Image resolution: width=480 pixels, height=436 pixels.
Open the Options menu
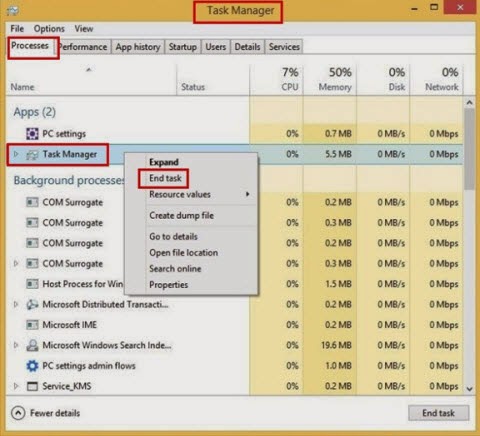tap(49, 29)
